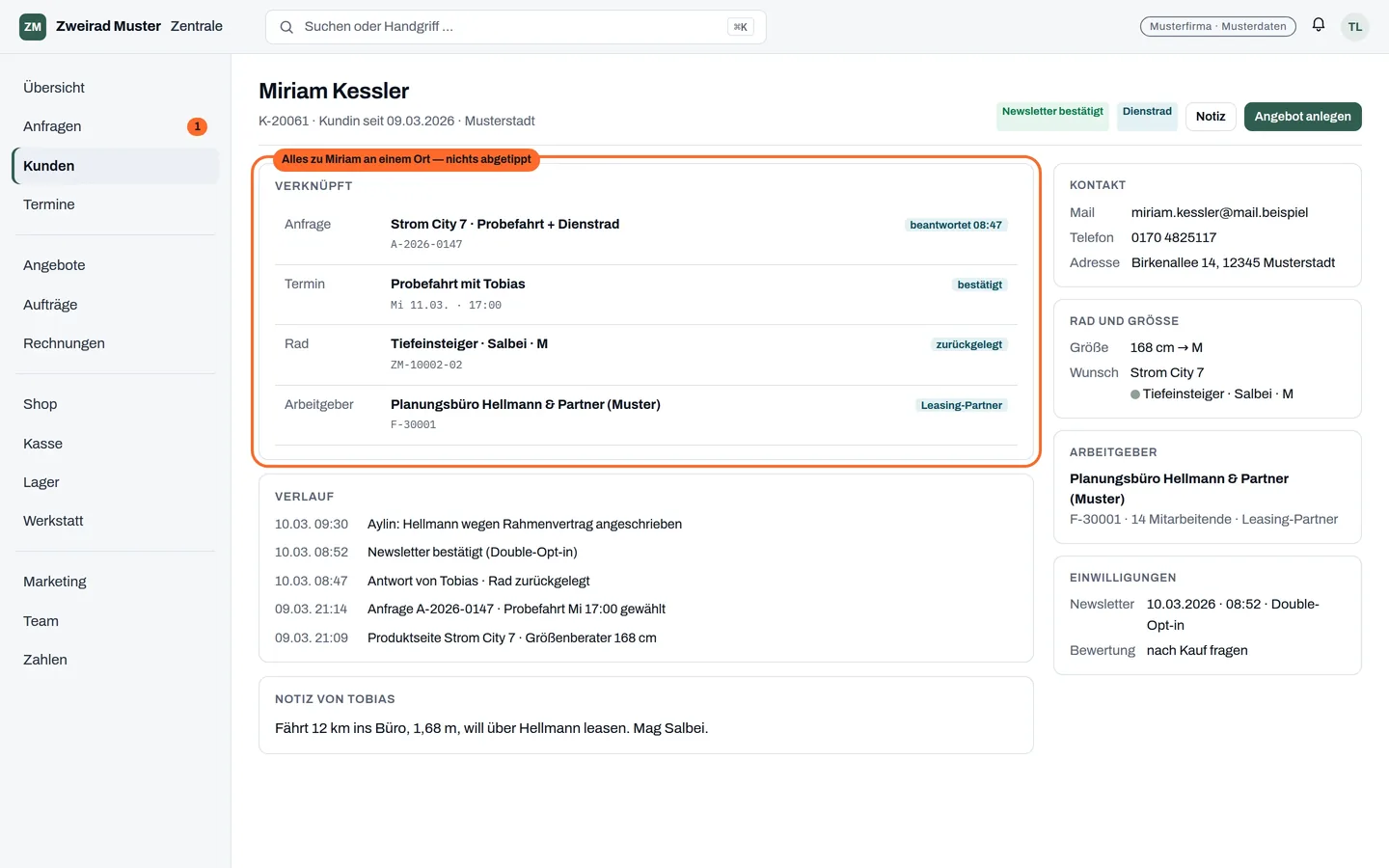Go to Aufträge section
1389x868 pixels.
[x=116, y=305]
